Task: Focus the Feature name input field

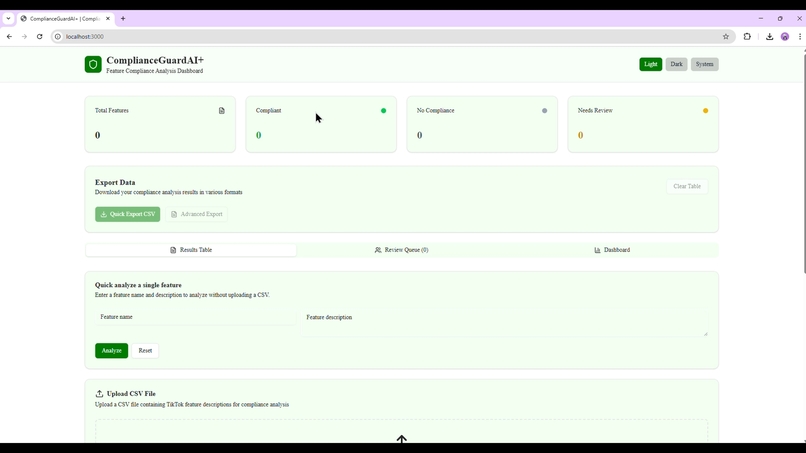Action: click(195, 317)
